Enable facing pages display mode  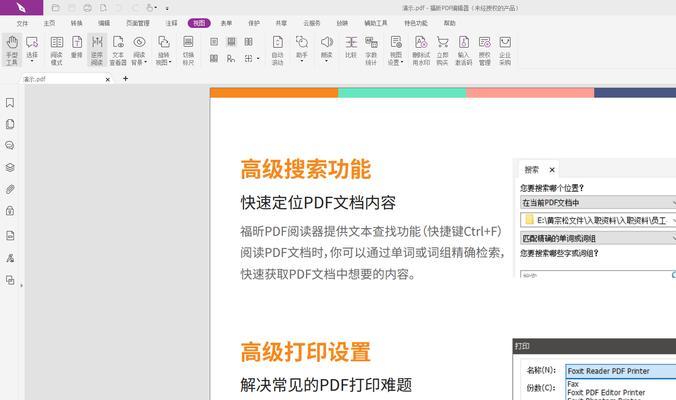[249, 42]
